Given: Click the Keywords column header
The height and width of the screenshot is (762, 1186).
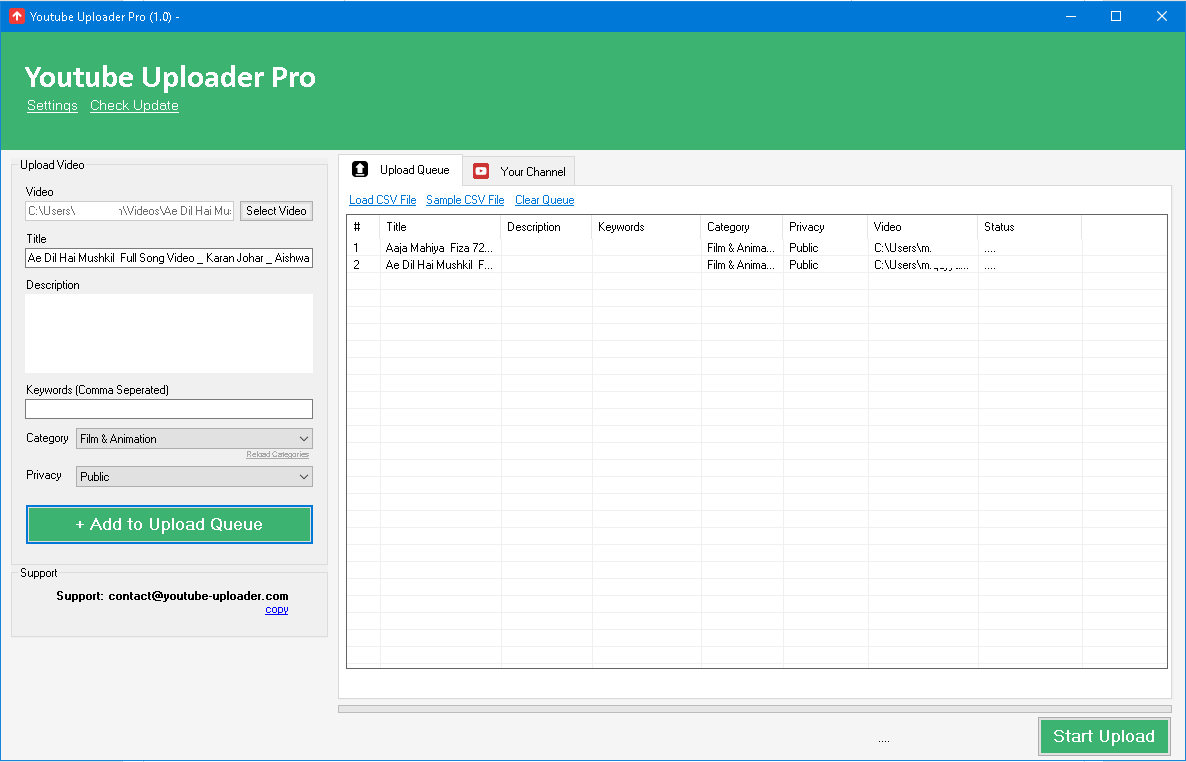Looking at the screenshot, I should (x=646, y=227).
